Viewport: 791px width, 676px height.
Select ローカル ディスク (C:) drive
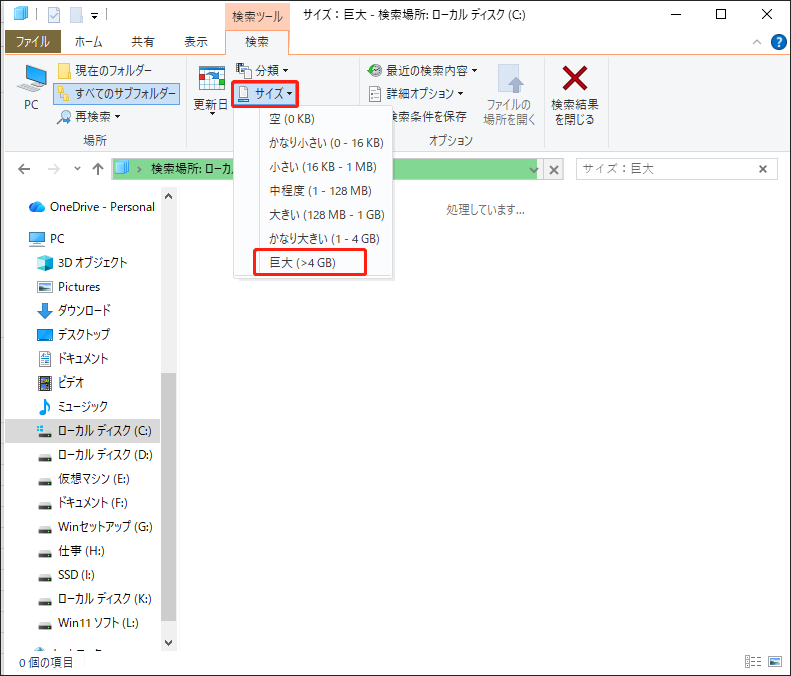tap(83, 431)
